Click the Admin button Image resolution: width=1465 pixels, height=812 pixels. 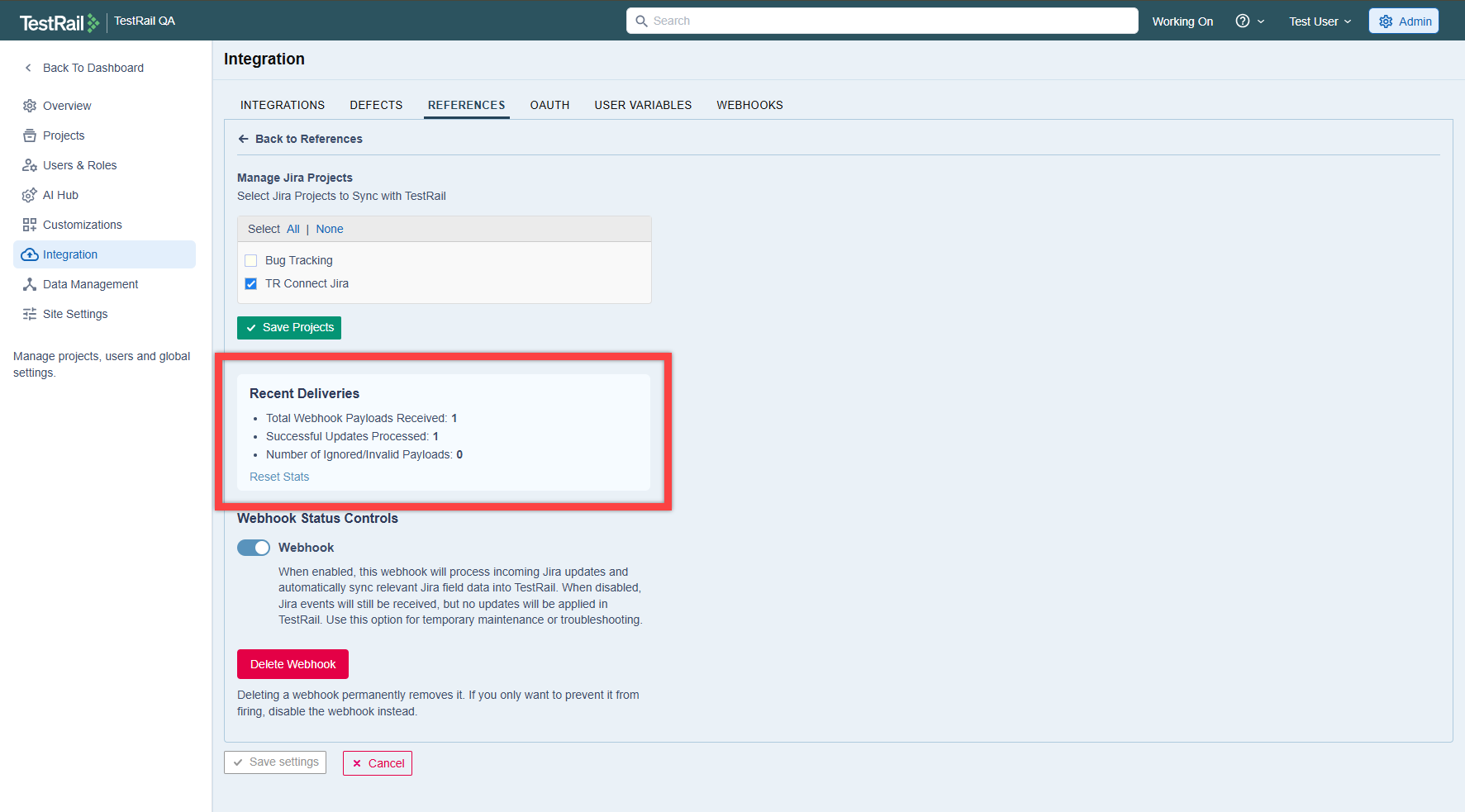(x=1404, y=21)
